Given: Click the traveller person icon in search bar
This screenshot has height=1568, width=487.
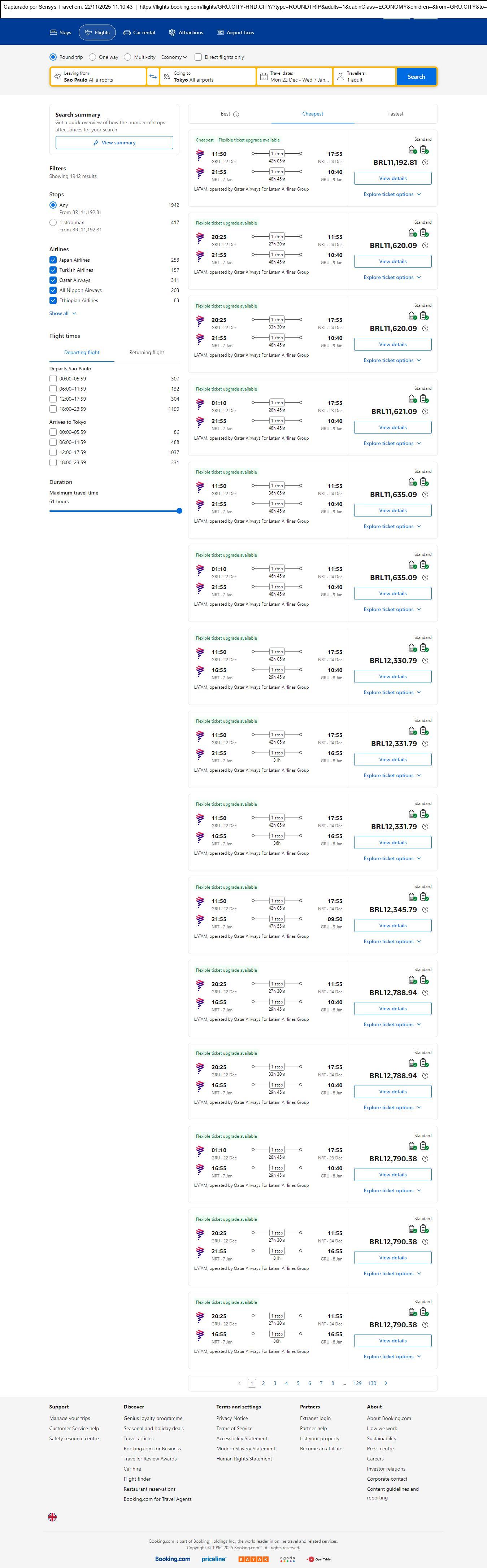Looking at the screenshot, I should tap(340, 77).
